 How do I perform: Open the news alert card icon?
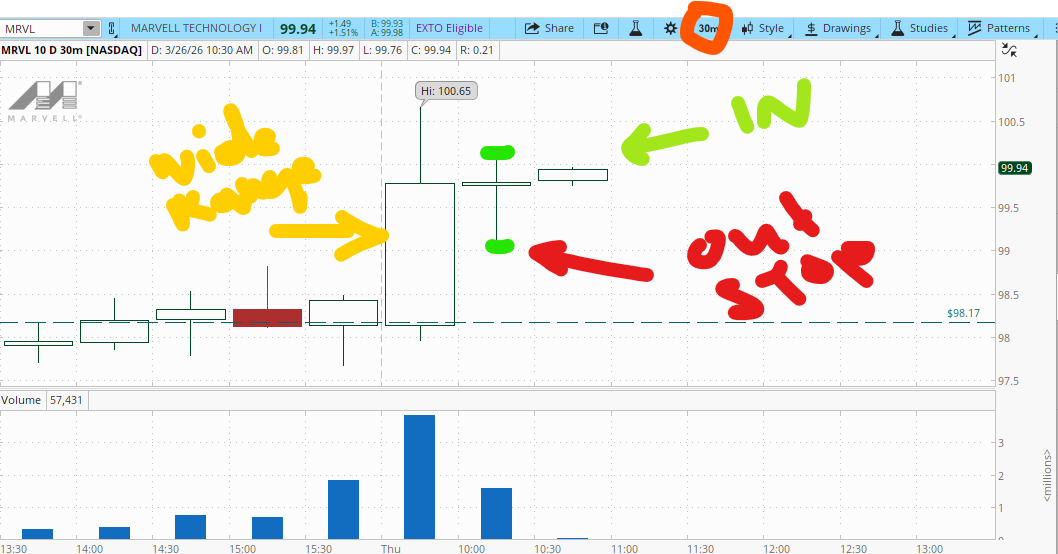click(601, 28)
